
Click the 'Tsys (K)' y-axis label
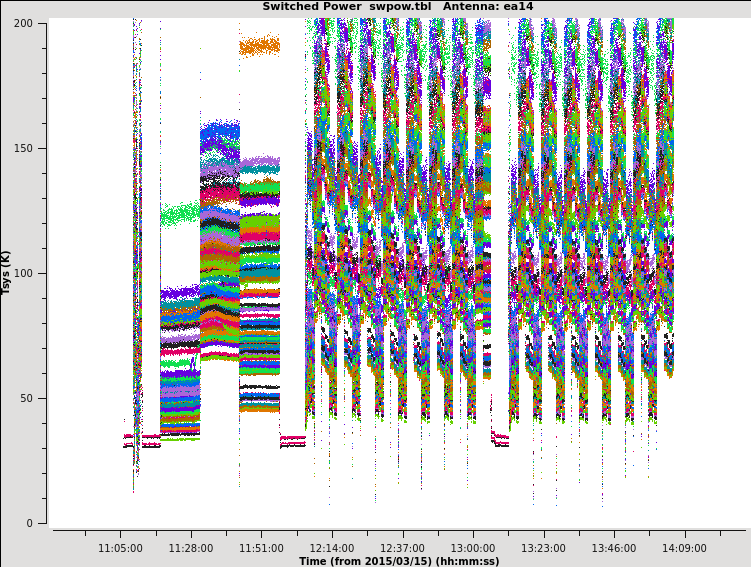point(7,272)
